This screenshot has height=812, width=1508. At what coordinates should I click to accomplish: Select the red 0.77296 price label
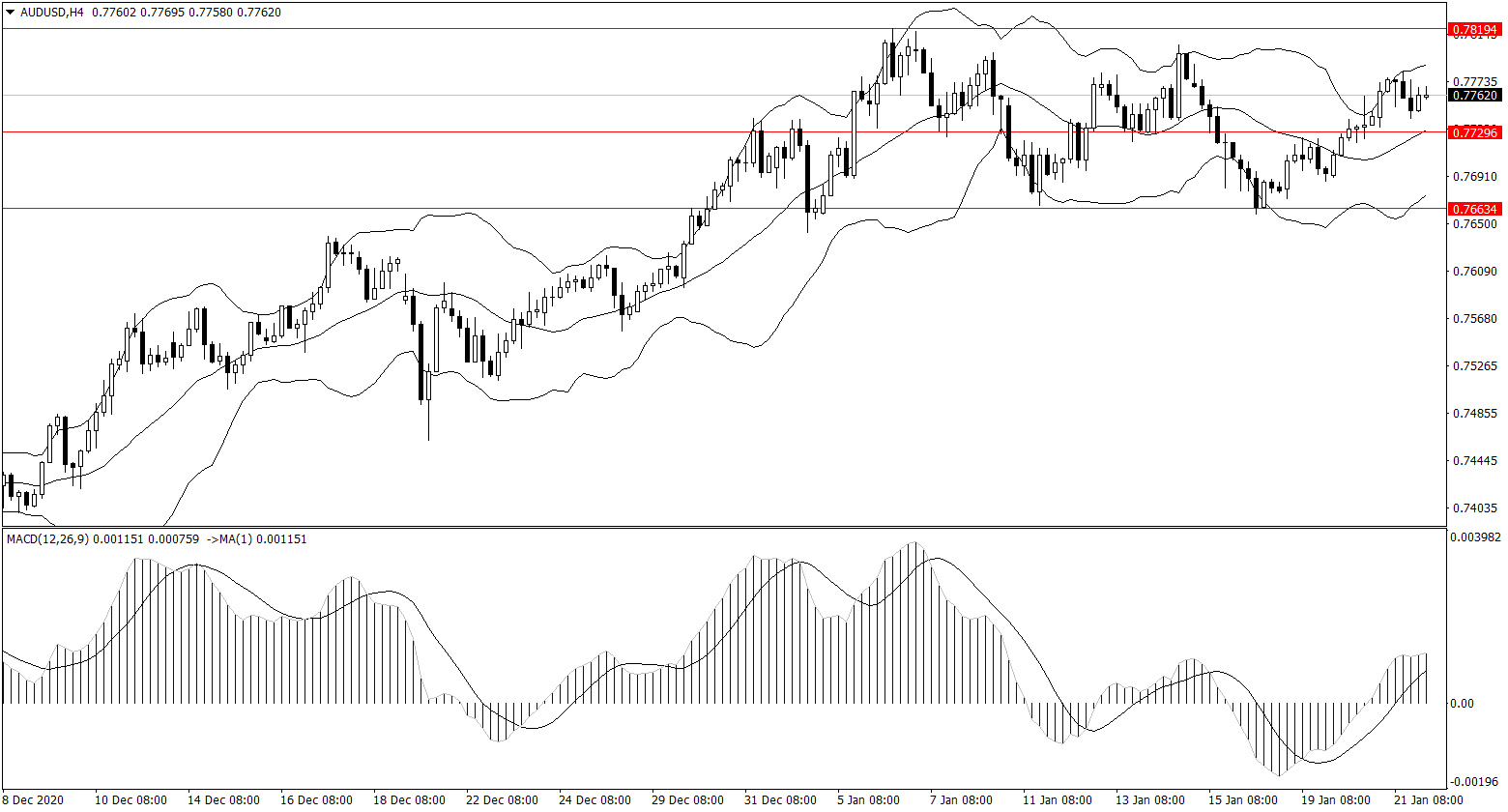1475,131
